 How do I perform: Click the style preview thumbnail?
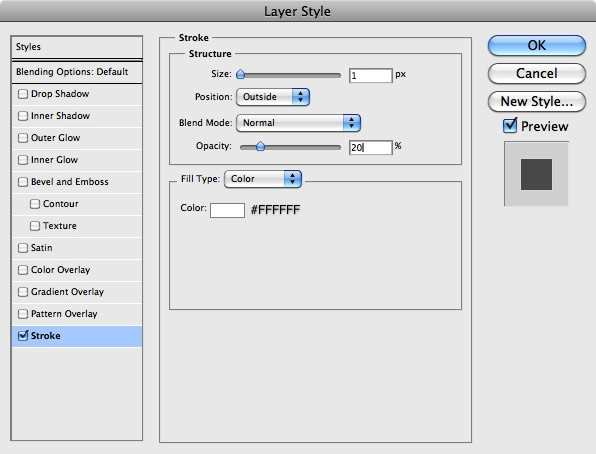536,174
